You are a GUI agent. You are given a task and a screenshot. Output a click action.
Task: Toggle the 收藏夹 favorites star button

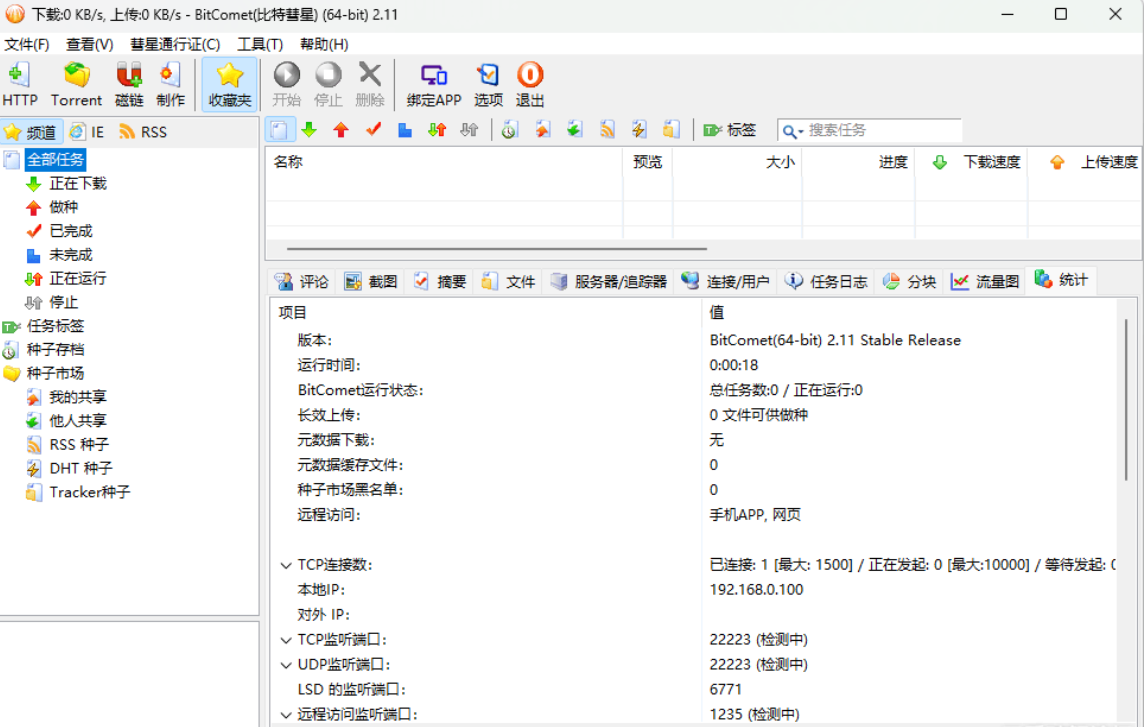tap(229, 84)
